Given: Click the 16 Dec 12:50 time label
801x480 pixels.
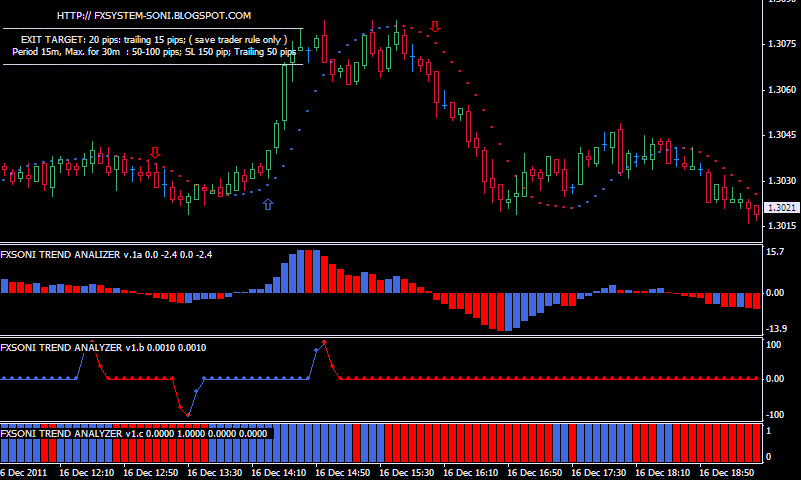Looking at the screenshot, I should tap(151, 473).
